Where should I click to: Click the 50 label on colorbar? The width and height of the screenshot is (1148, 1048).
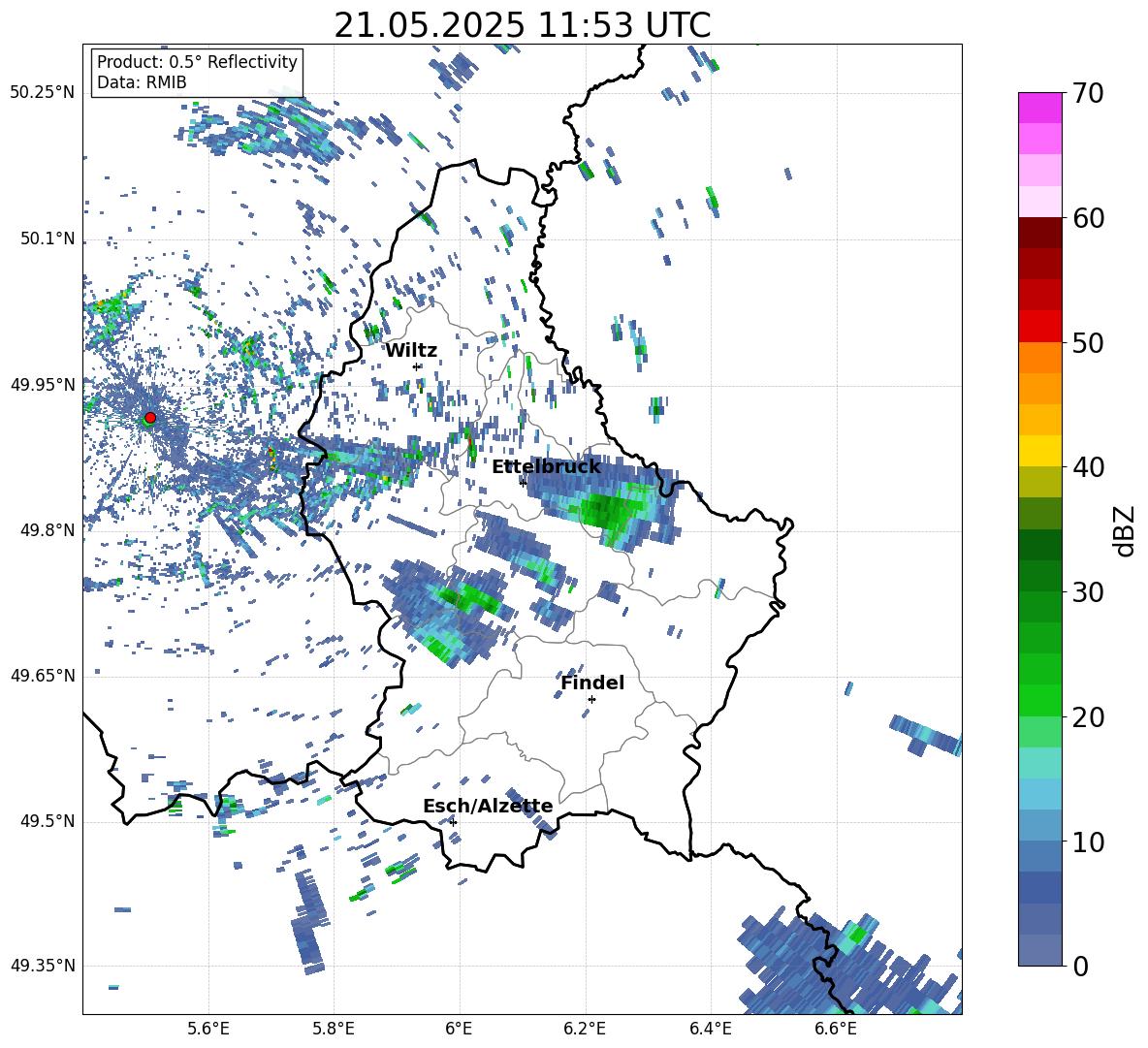(x=1088, y=343)
